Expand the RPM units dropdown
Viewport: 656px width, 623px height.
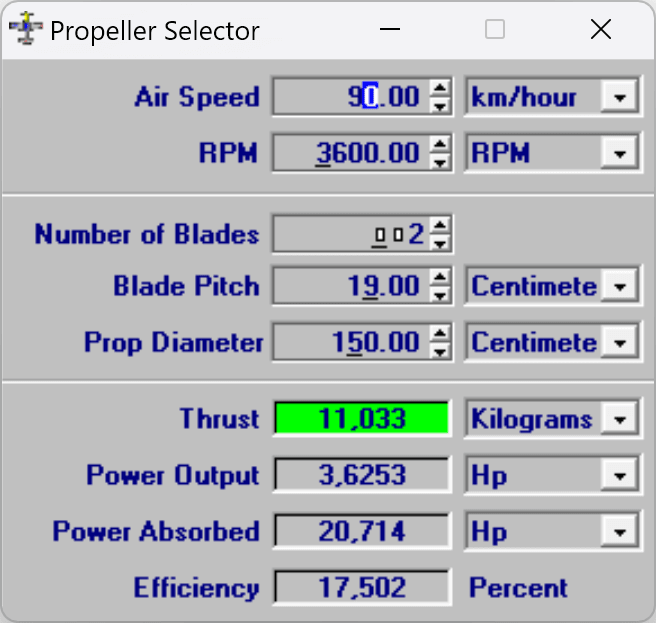[622, 154]
